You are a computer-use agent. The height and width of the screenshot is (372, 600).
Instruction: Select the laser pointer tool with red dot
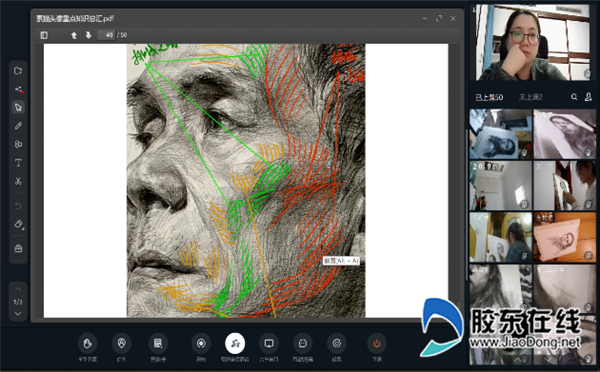click(x=19, y=90)
